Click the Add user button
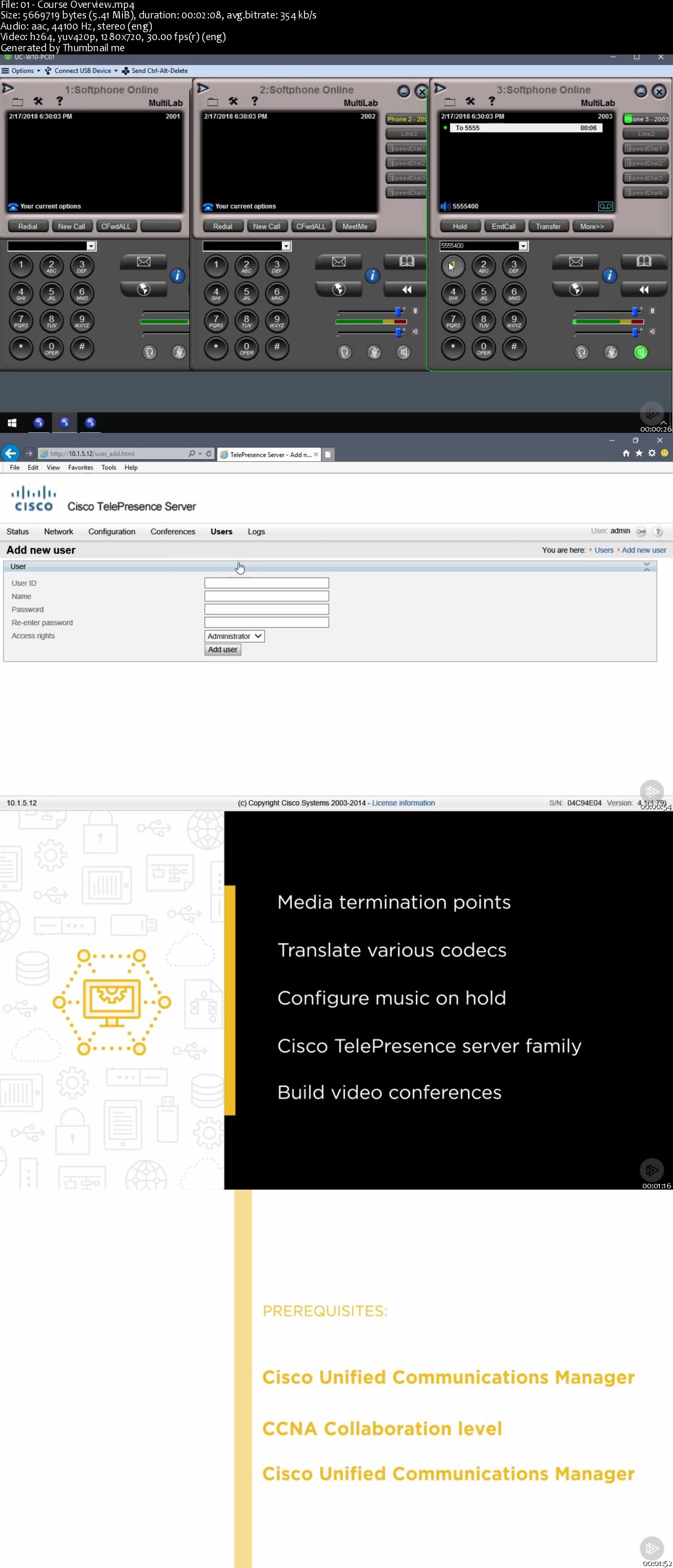 (223, 650)
